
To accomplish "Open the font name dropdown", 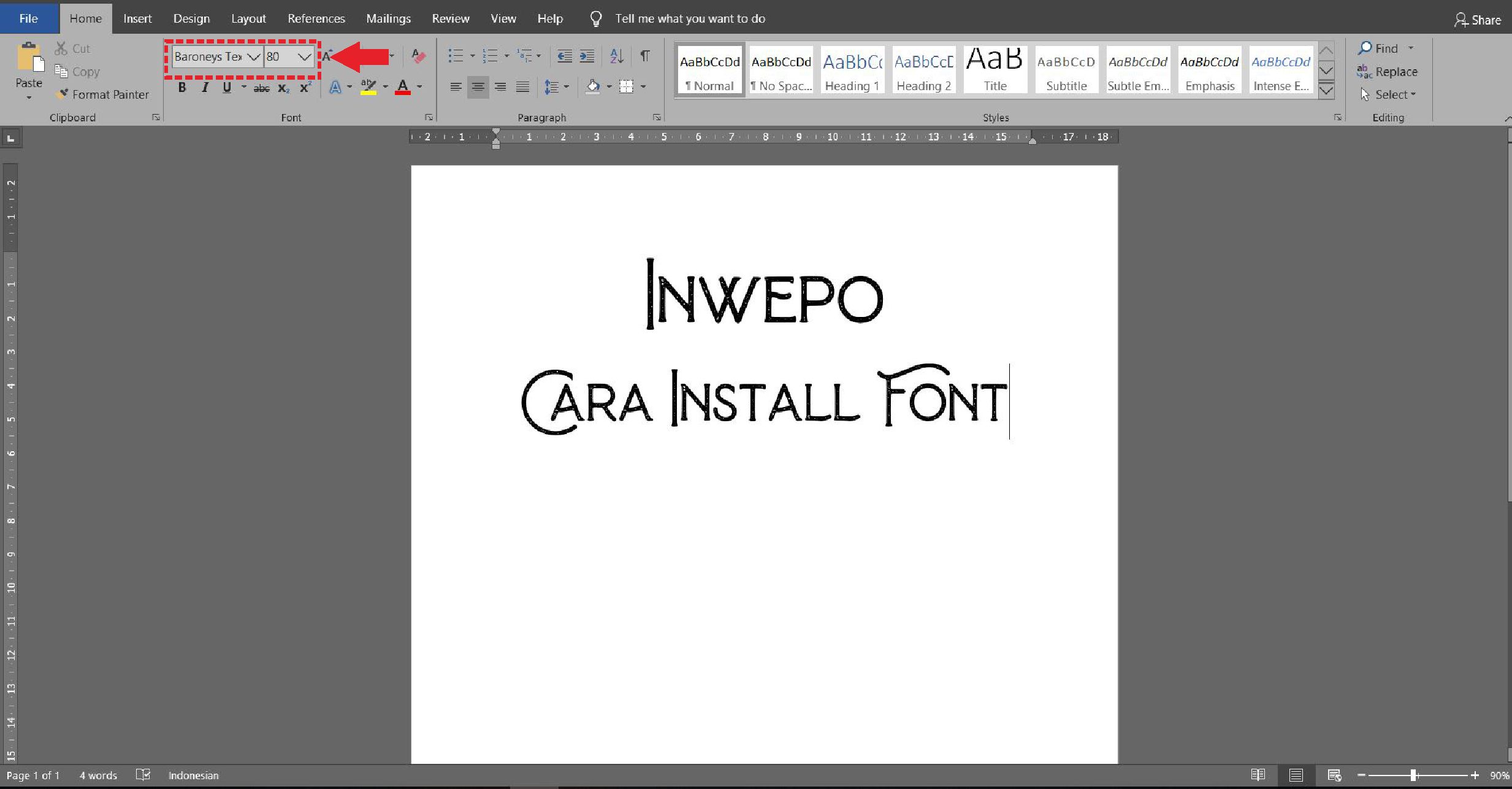I will (x=253, y=57).
